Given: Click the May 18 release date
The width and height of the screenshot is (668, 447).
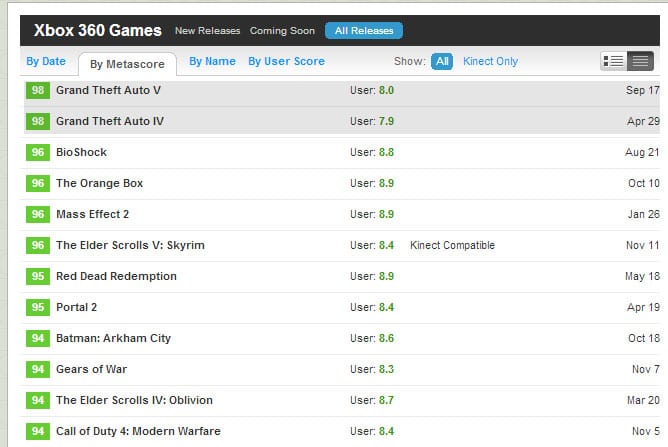Looking at the screenshot, I should [x=642, y=276].
